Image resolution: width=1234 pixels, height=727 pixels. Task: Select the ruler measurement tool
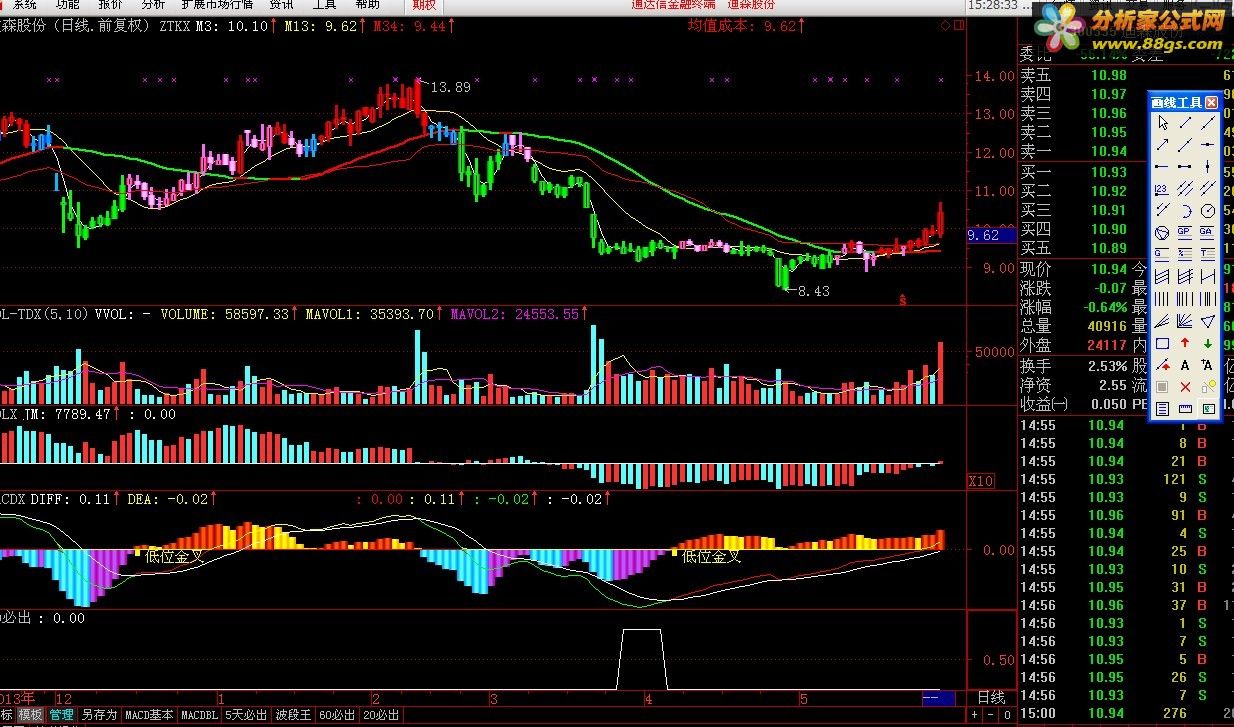[1185, 408]
